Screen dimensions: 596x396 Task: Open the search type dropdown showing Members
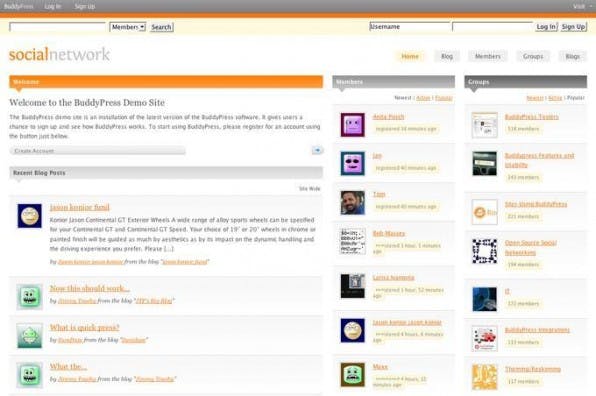coord(127,27)
